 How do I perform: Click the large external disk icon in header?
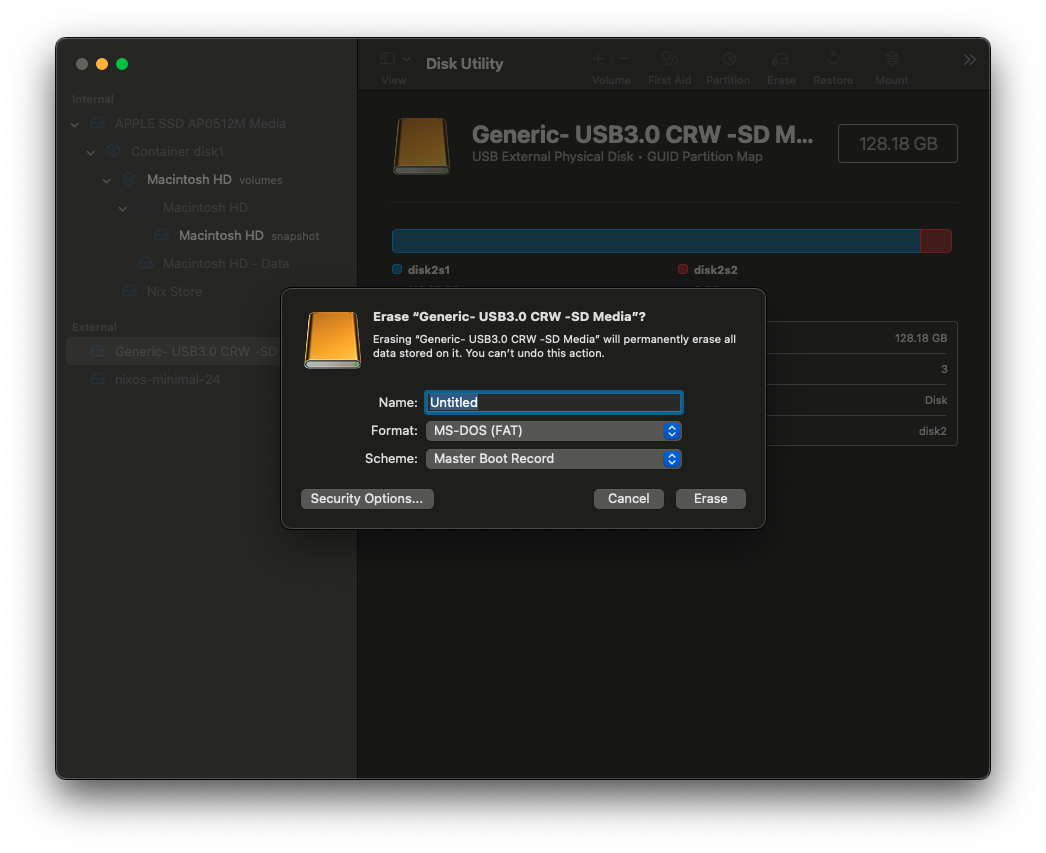tap(422, 146)
